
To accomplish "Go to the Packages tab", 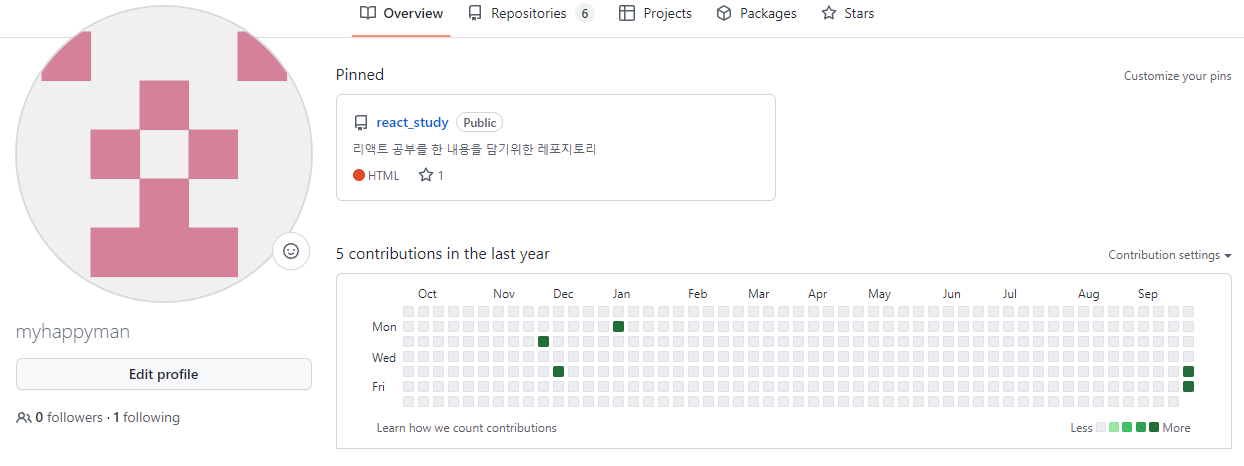I will (757, 14).
